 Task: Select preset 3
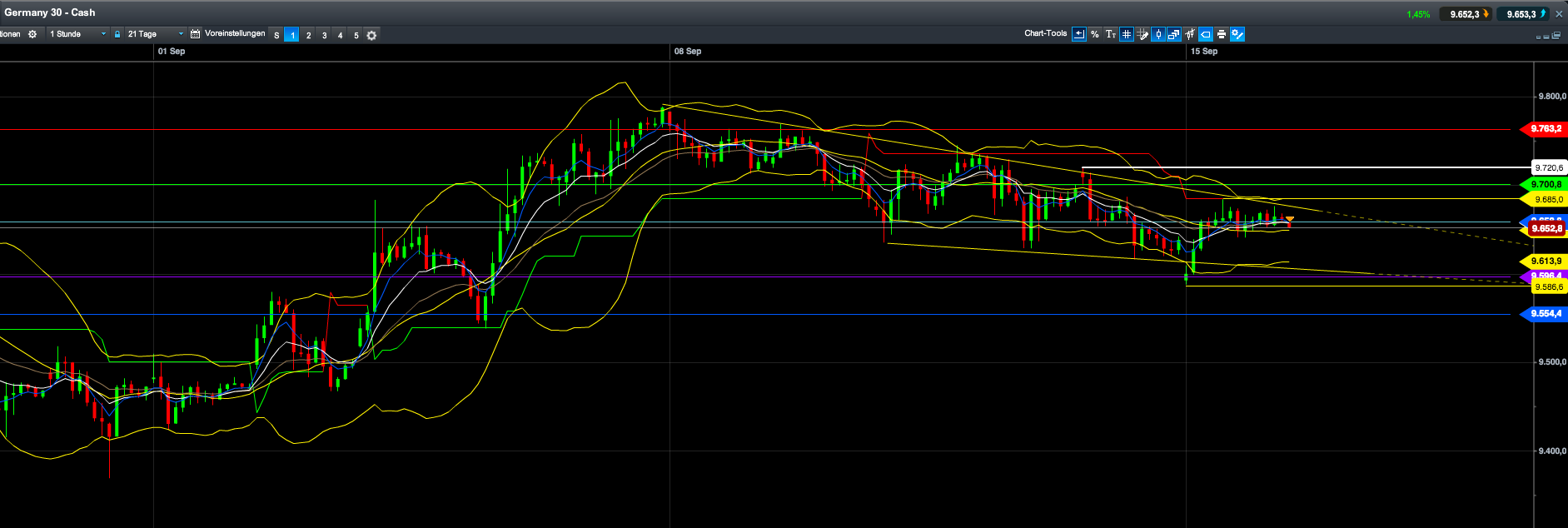(324, 35)
